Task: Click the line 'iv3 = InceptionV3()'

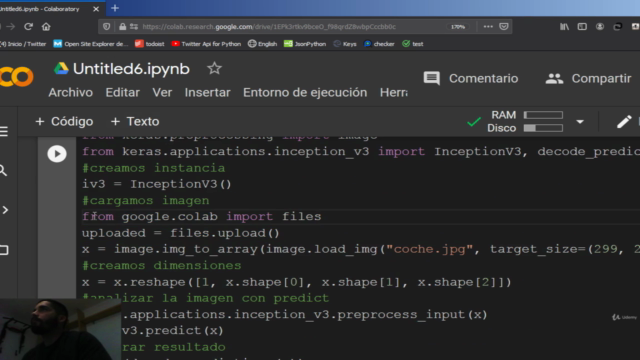Action: pos(157,184)
